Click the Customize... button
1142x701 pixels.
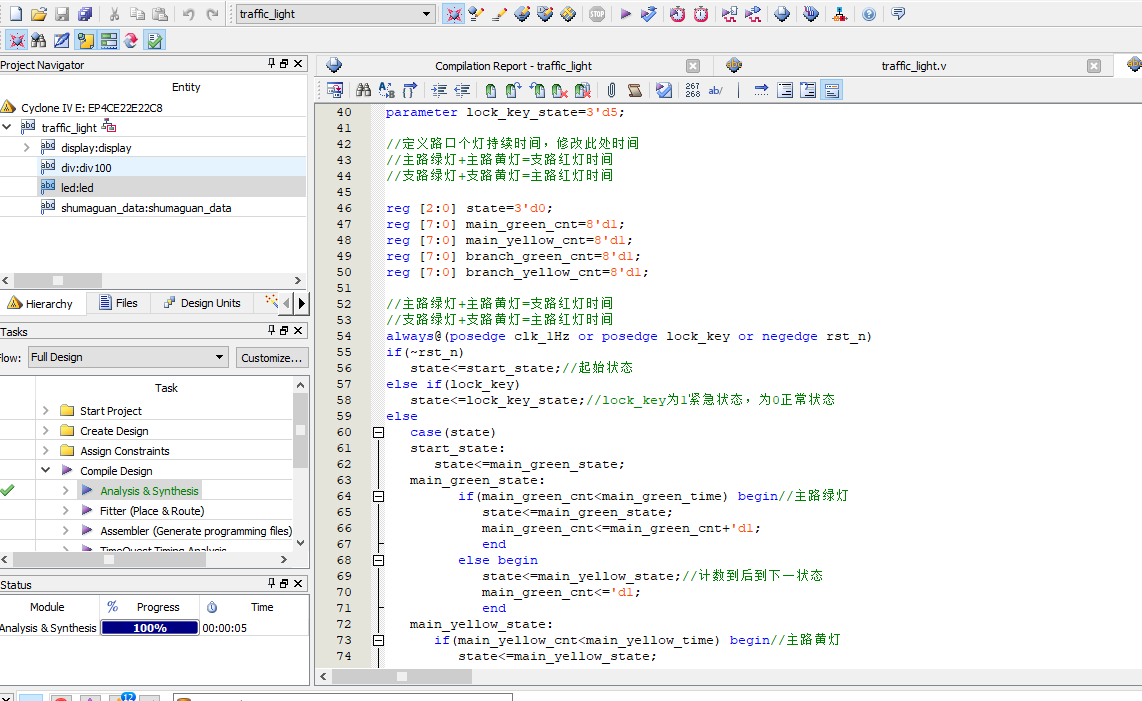[x=271, y=358]
